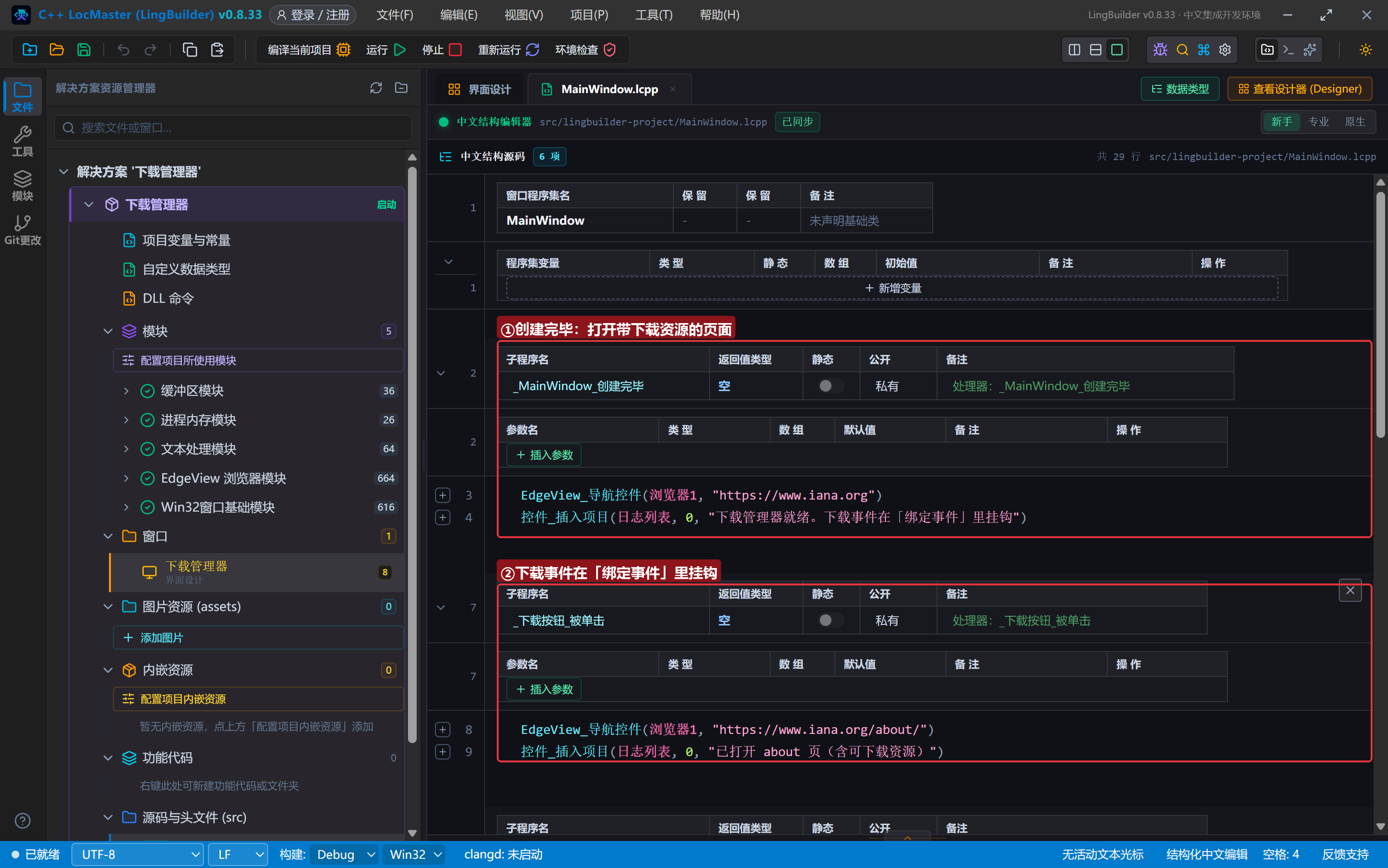Open the Git更改 sidebar panel

pos(22,230)
